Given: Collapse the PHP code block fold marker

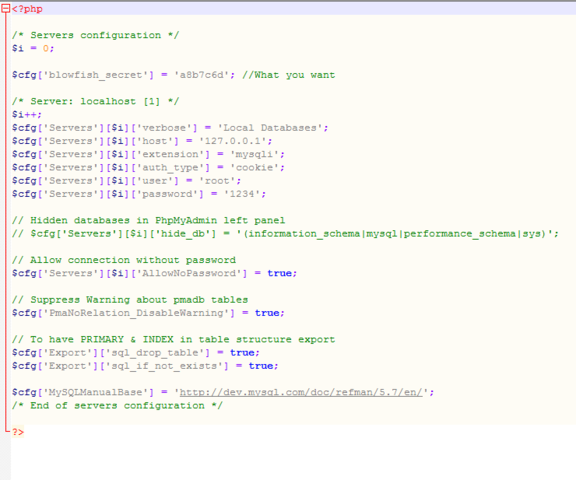Looking at the screenshot, I should point(6,9).
